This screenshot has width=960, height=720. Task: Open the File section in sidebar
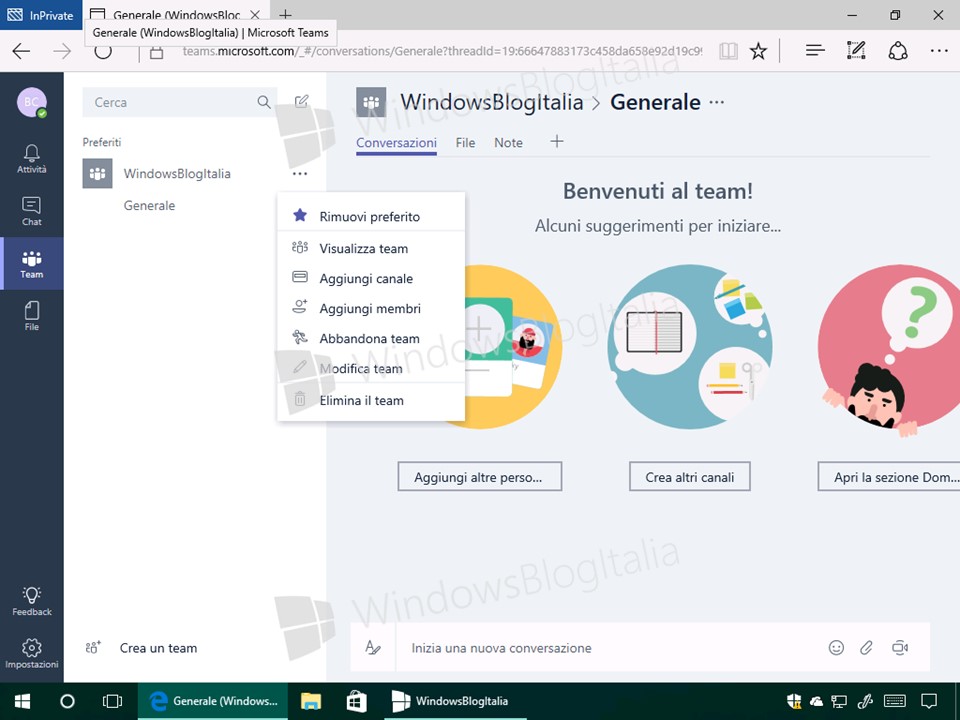31,316
